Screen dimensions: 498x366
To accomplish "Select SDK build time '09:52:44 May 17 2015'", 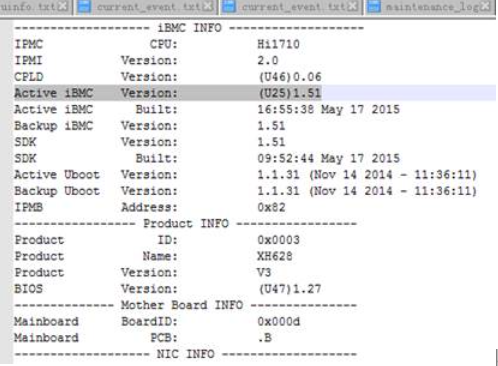I will pos(328,158).
